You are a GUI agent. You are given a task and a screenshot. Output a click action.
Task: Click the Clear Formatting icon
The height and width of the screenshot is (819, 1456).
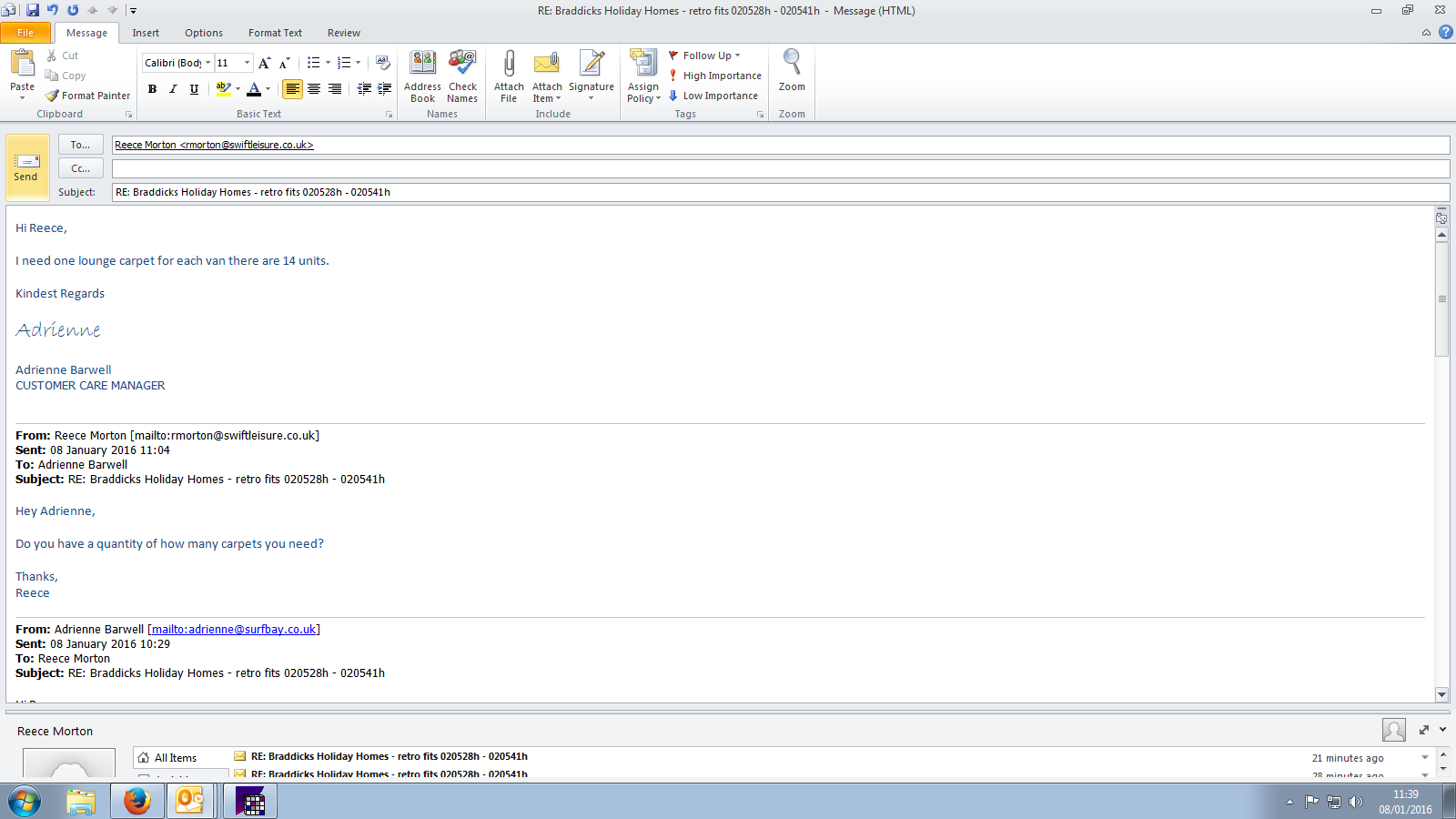point(383,63)
